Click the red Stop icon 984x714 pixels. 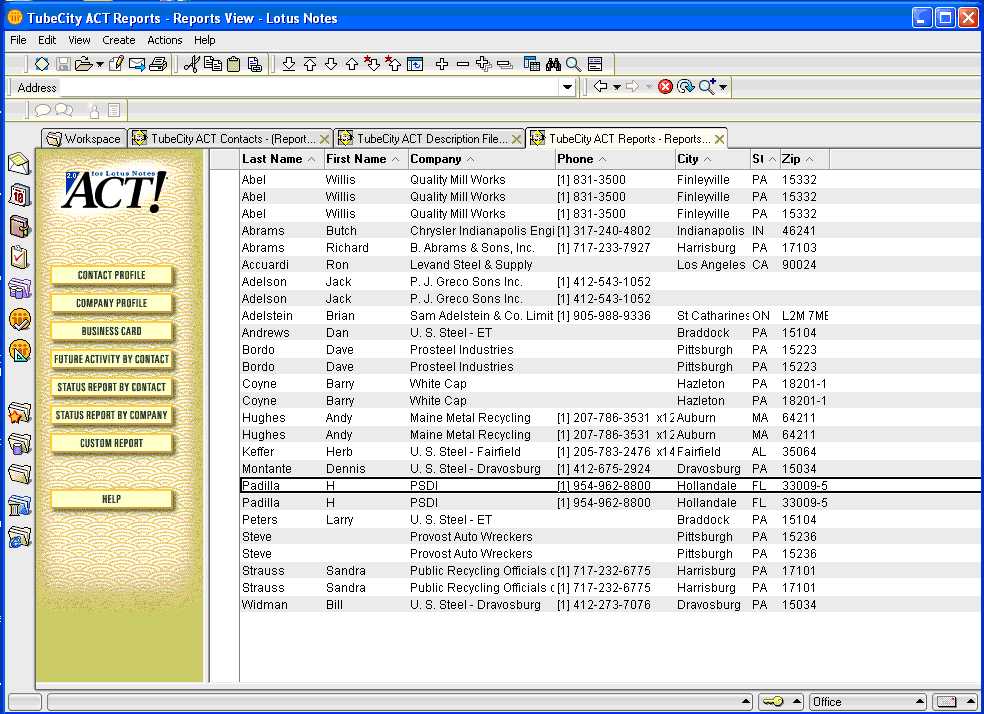point(665,87)
